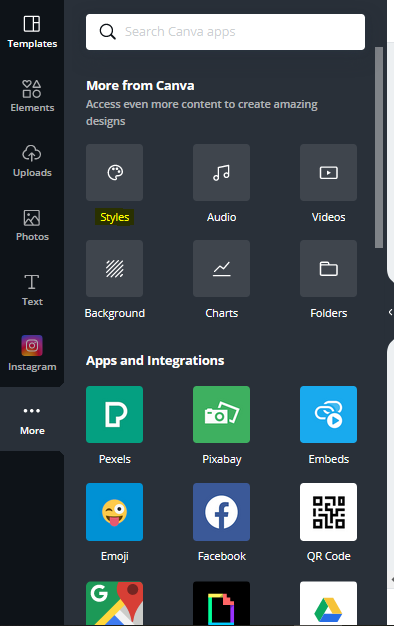Screen dimensions: 394x626
Task: Click the Pexels label
Action: (115, 459)
